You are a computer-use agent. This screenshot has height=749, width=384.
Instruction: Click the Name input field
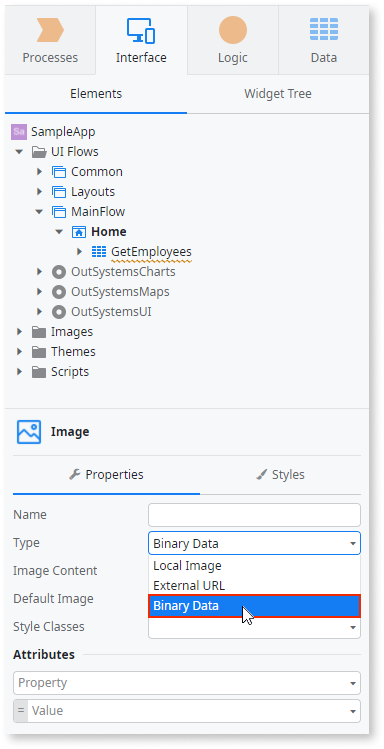(254, 515)
